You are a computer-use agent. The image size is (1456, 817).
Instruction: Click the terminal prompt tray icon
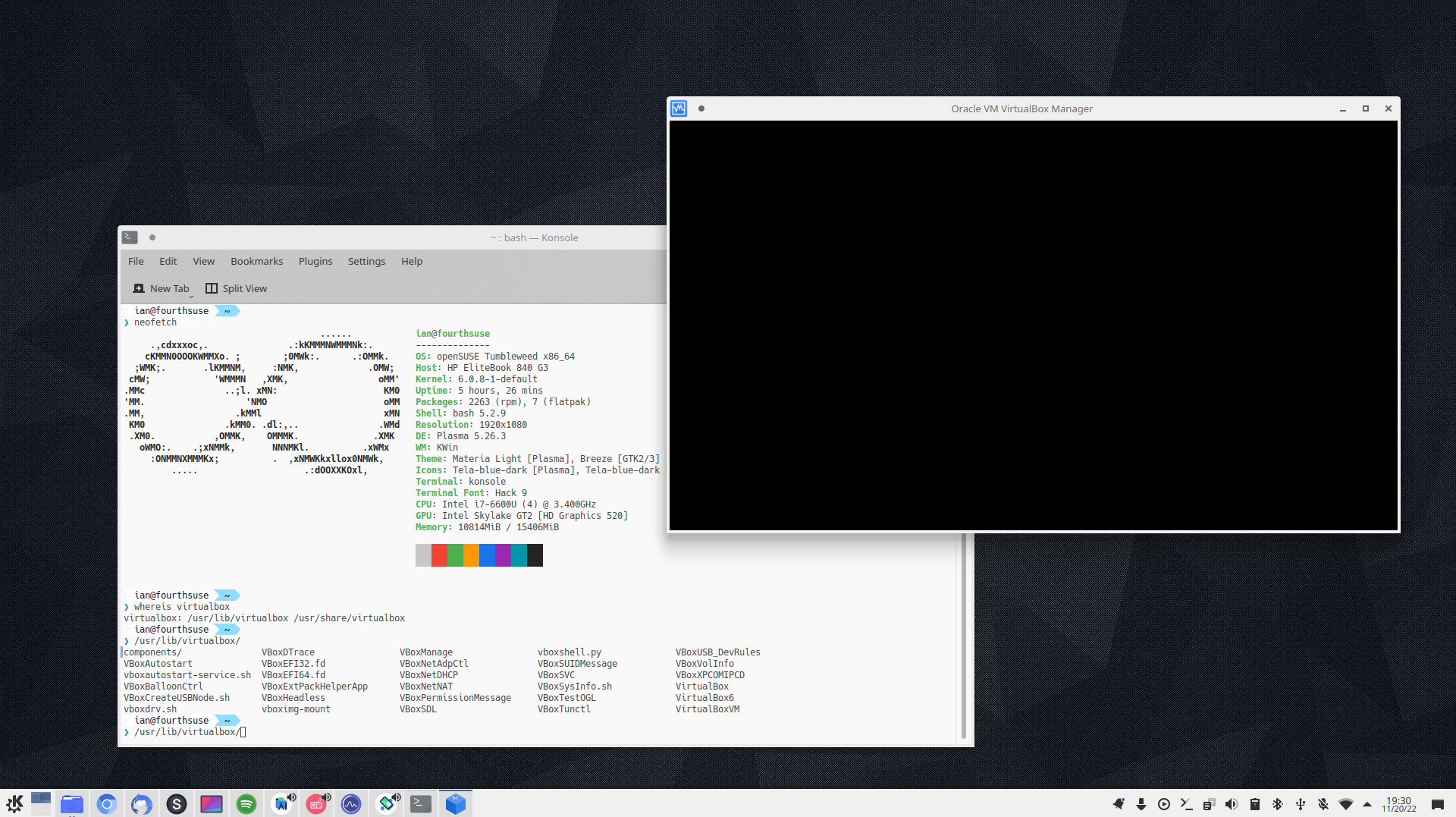click(1187, 804)
